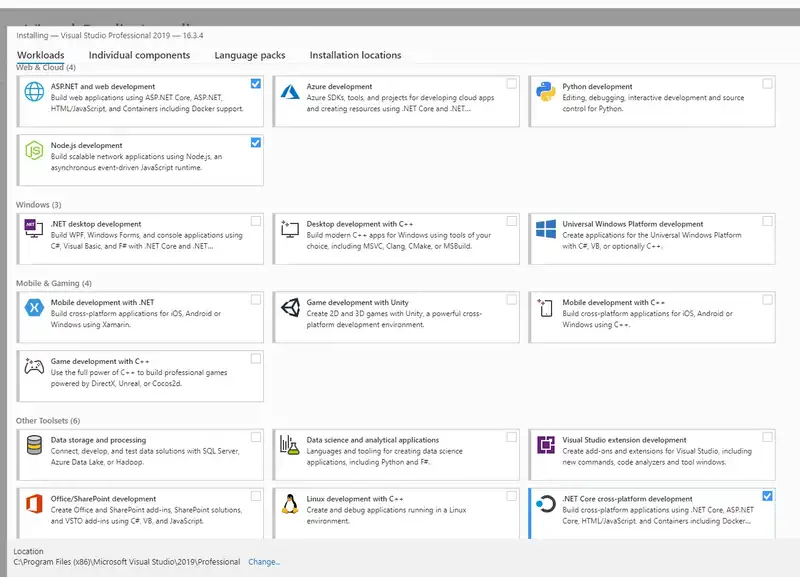Click the Linux development penguin icon
The image size is (800, 577).
(290, 503)
